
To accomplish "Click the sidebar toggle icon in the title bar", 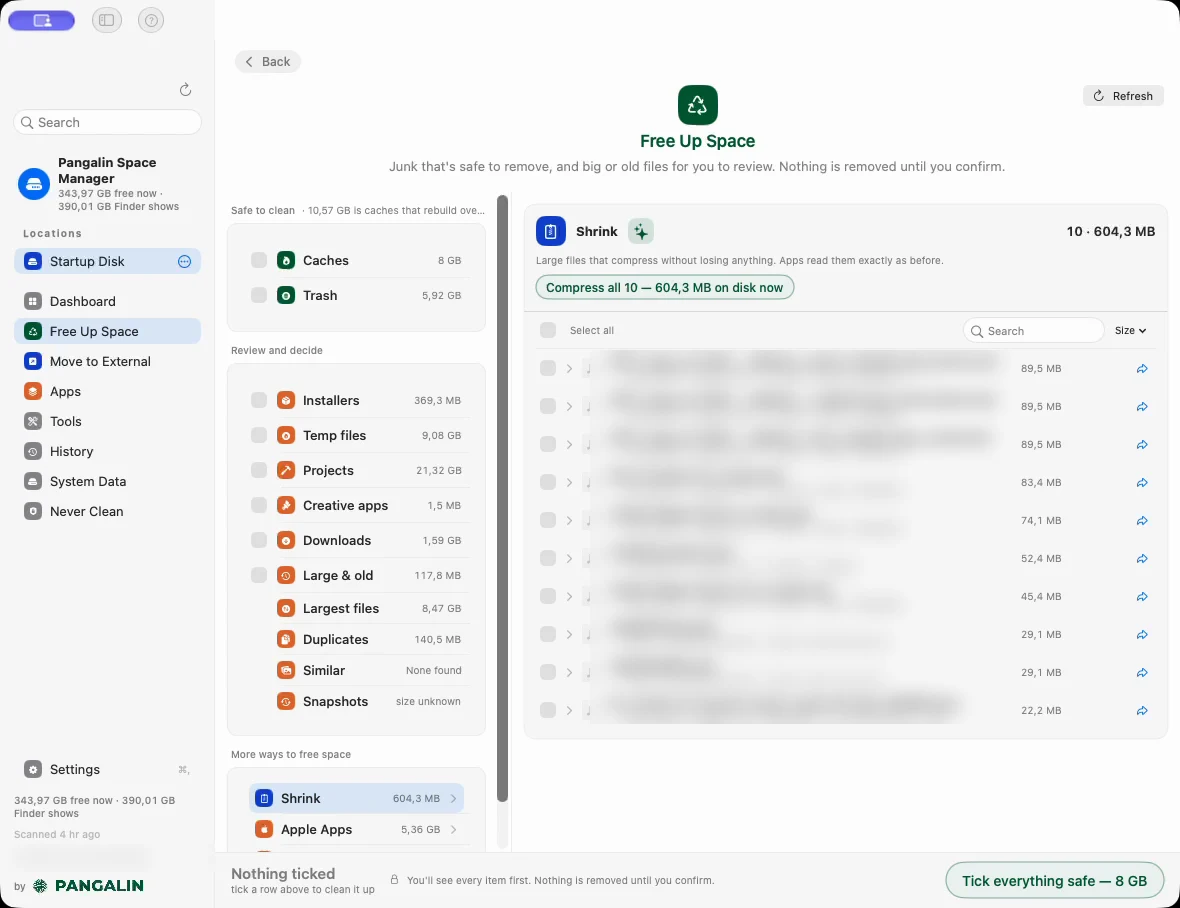I will click(107, 20).
